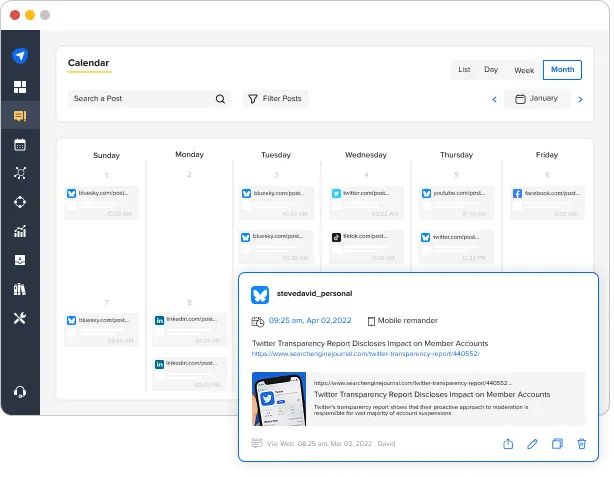Open Sunday's 10:22 AM bluesky post card

tap(101, 203)
